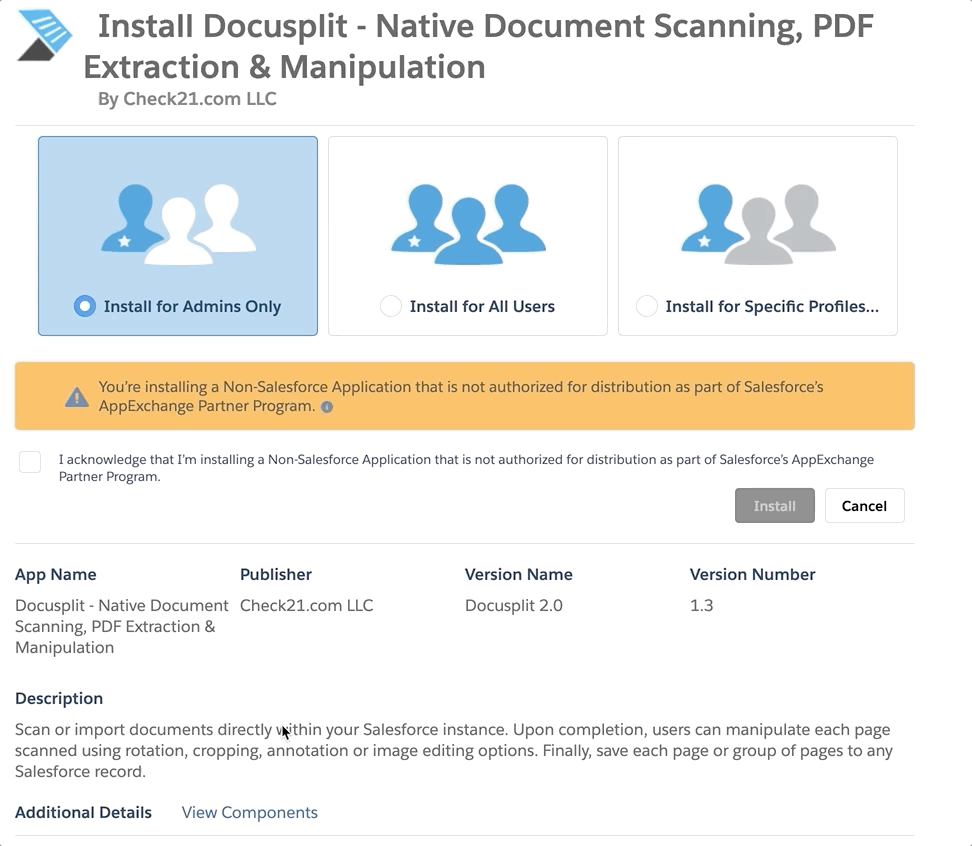
Task: Click the description paragraph about scanning documents
Action: (x=454, y=751)
